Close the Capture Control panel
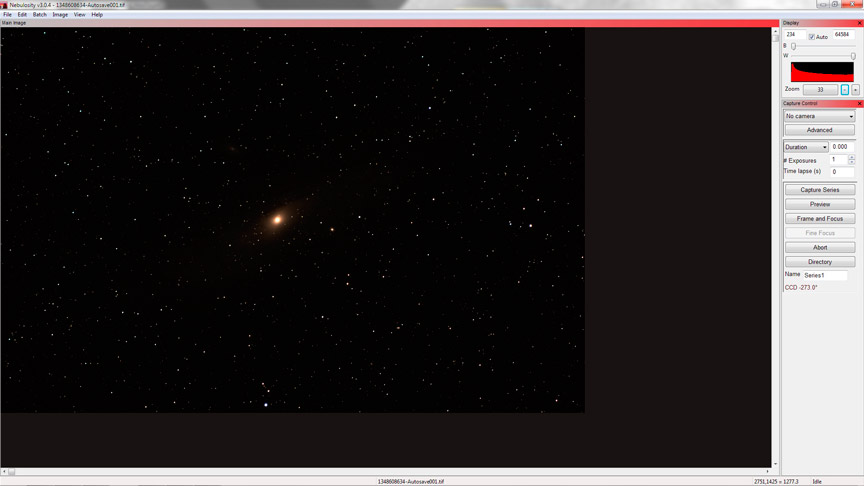 point(859,103)
